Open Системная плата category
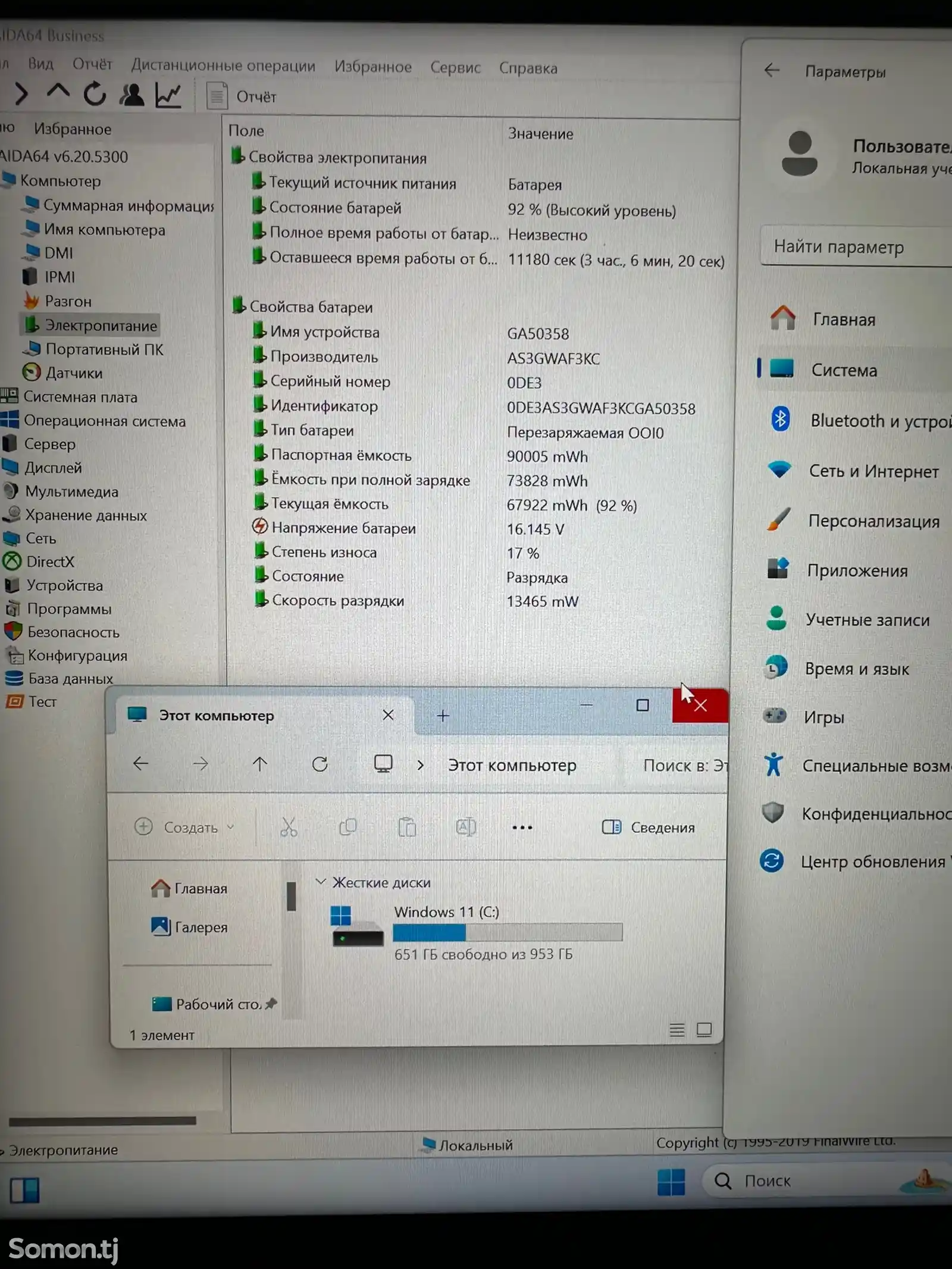The width and height of the screenshot is (952, 1269). pyautogui.click(x=70, y=397)
